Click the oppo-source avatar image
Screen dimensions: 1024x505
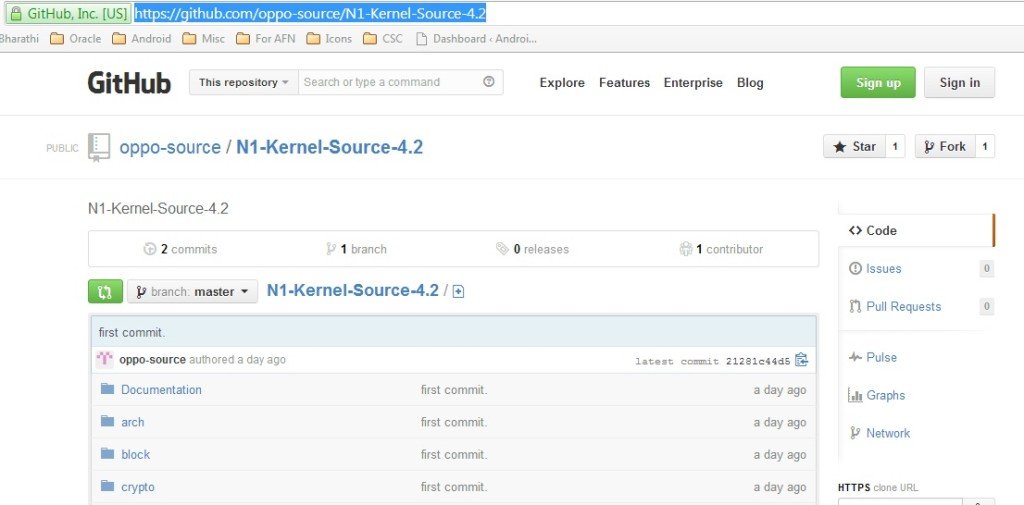[104, 359]
